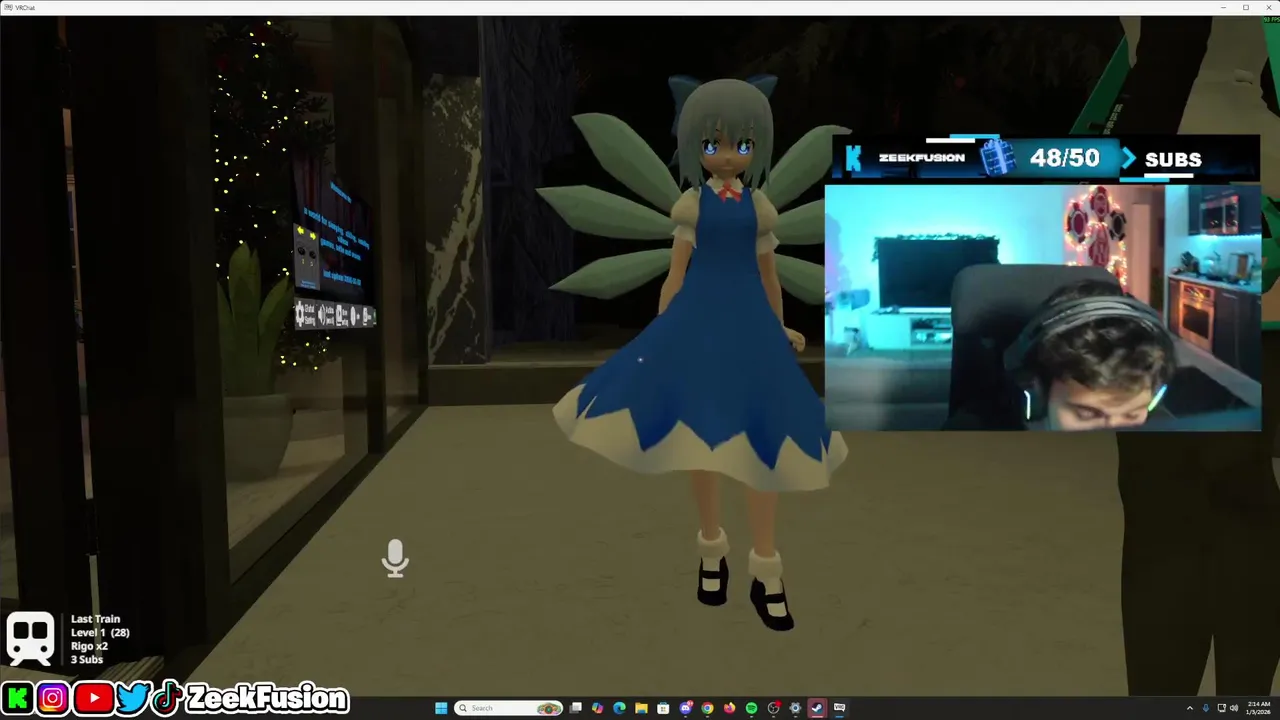Image resolution: width=1280 pixels, height=720 pixels.
Task: Click Global Setting gear on world panel
Action: click(x=300, y=314)
